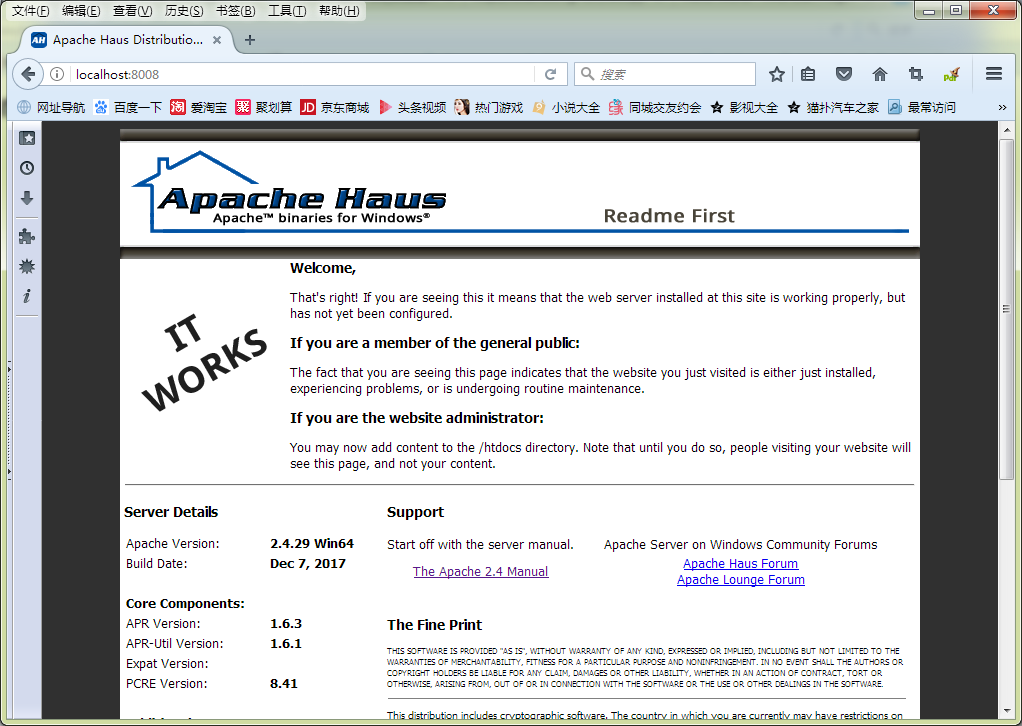Open the 历史(S) menu
Viewport: 1022px width, 726px height.
(x=184, y=10)
